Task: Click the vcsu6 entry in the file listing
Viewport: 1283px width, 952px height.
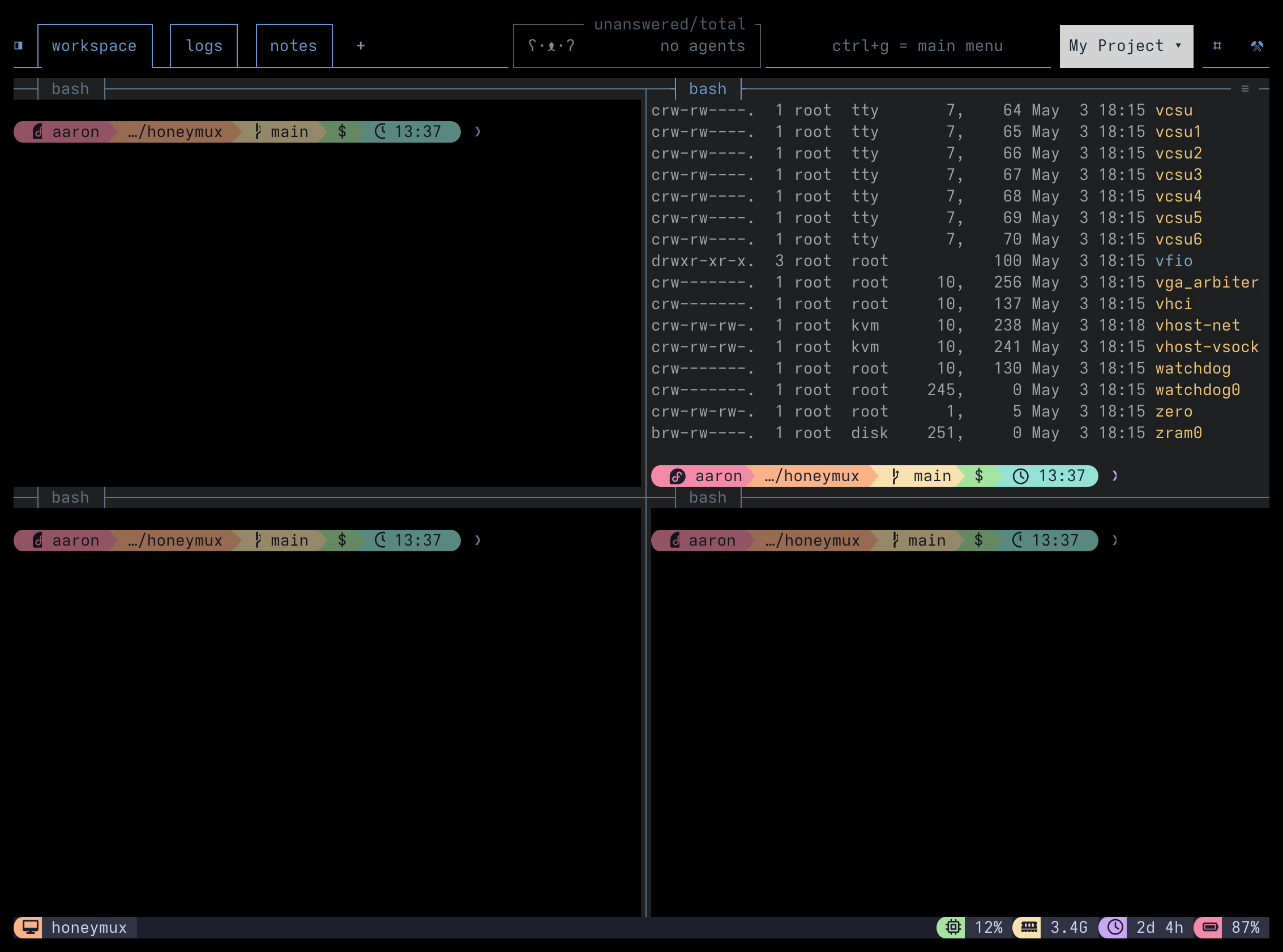Action: [x=1179, y=240]
